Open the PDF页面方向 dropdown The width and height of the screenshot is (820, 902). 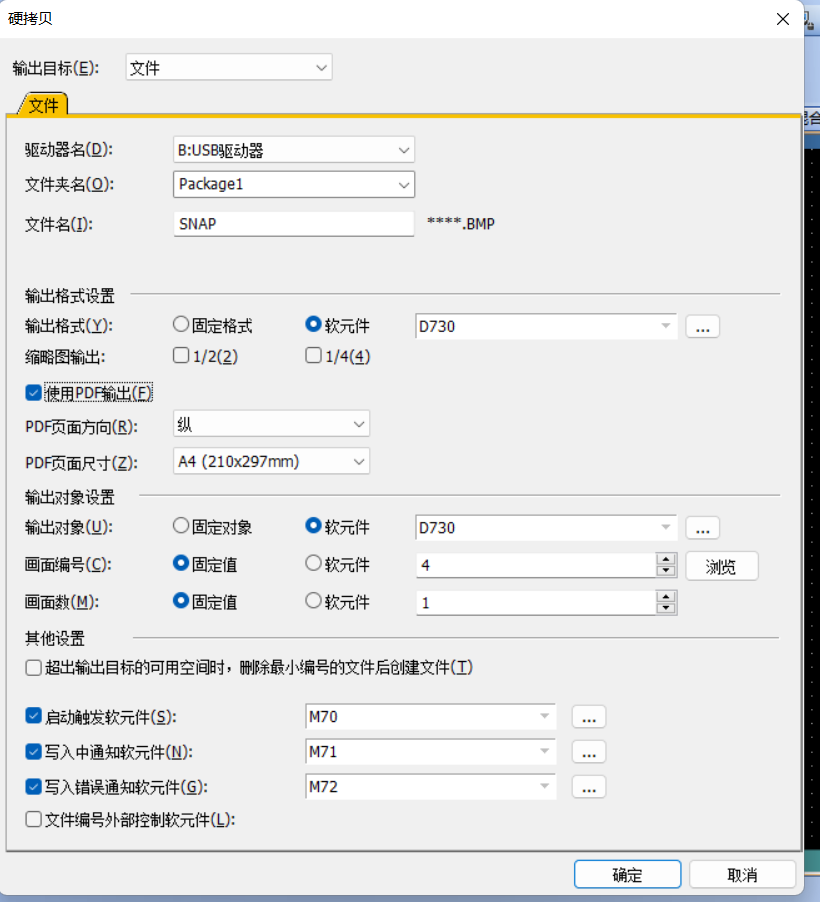pos(360,425)
